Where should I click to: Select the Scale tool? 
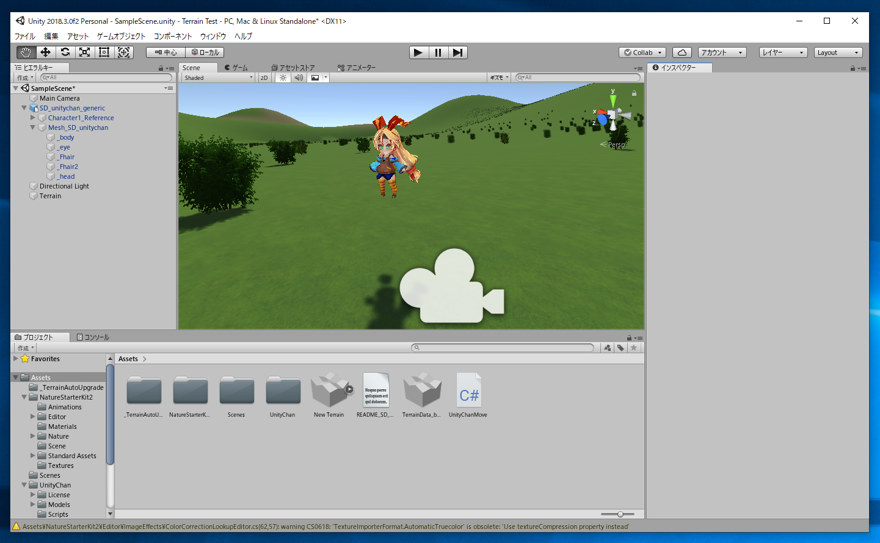[85, 52]
